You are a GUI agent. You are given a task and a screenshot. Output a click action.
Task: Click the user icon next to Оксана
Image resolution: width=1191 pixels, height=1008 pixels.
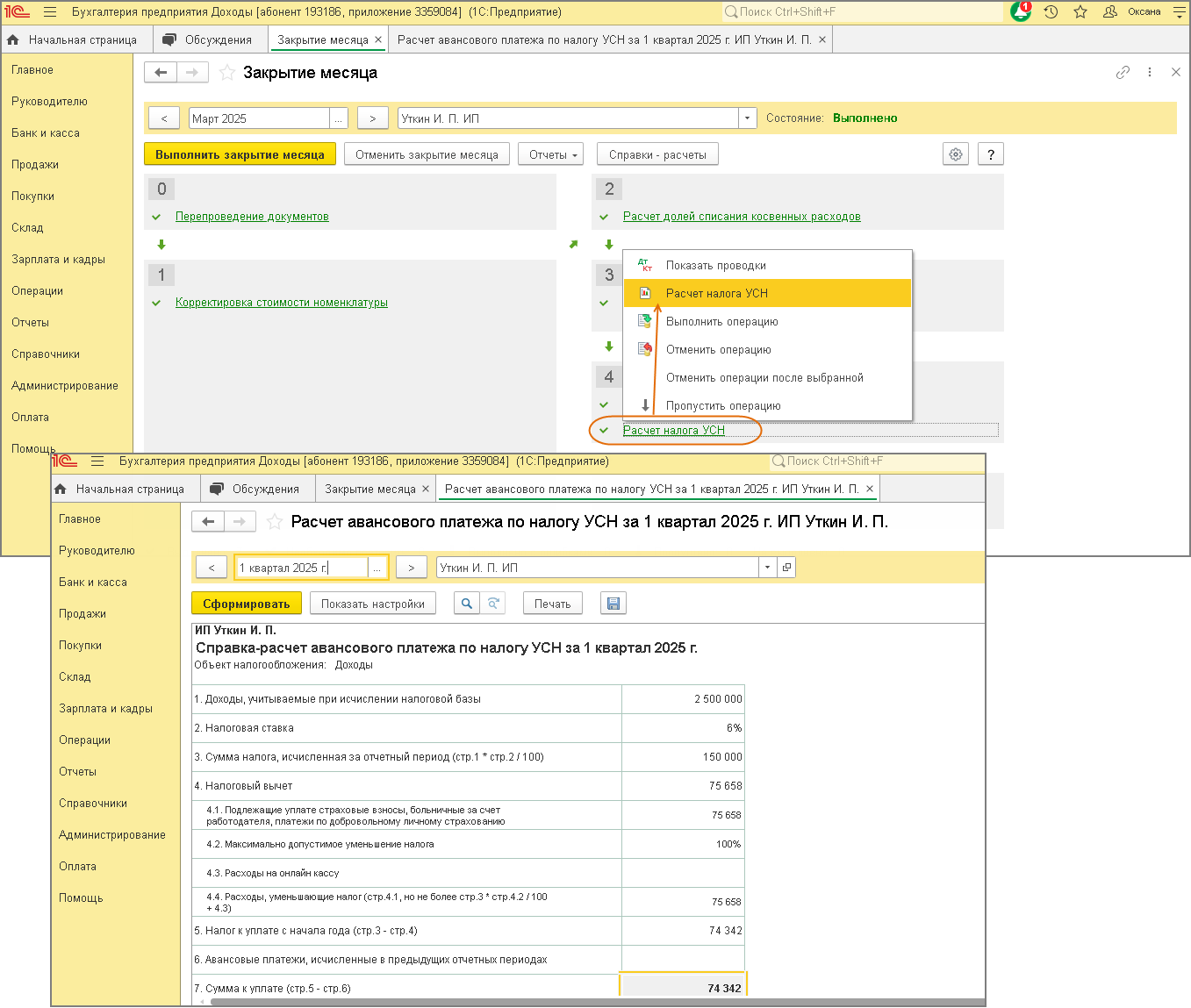point(1110,12)
